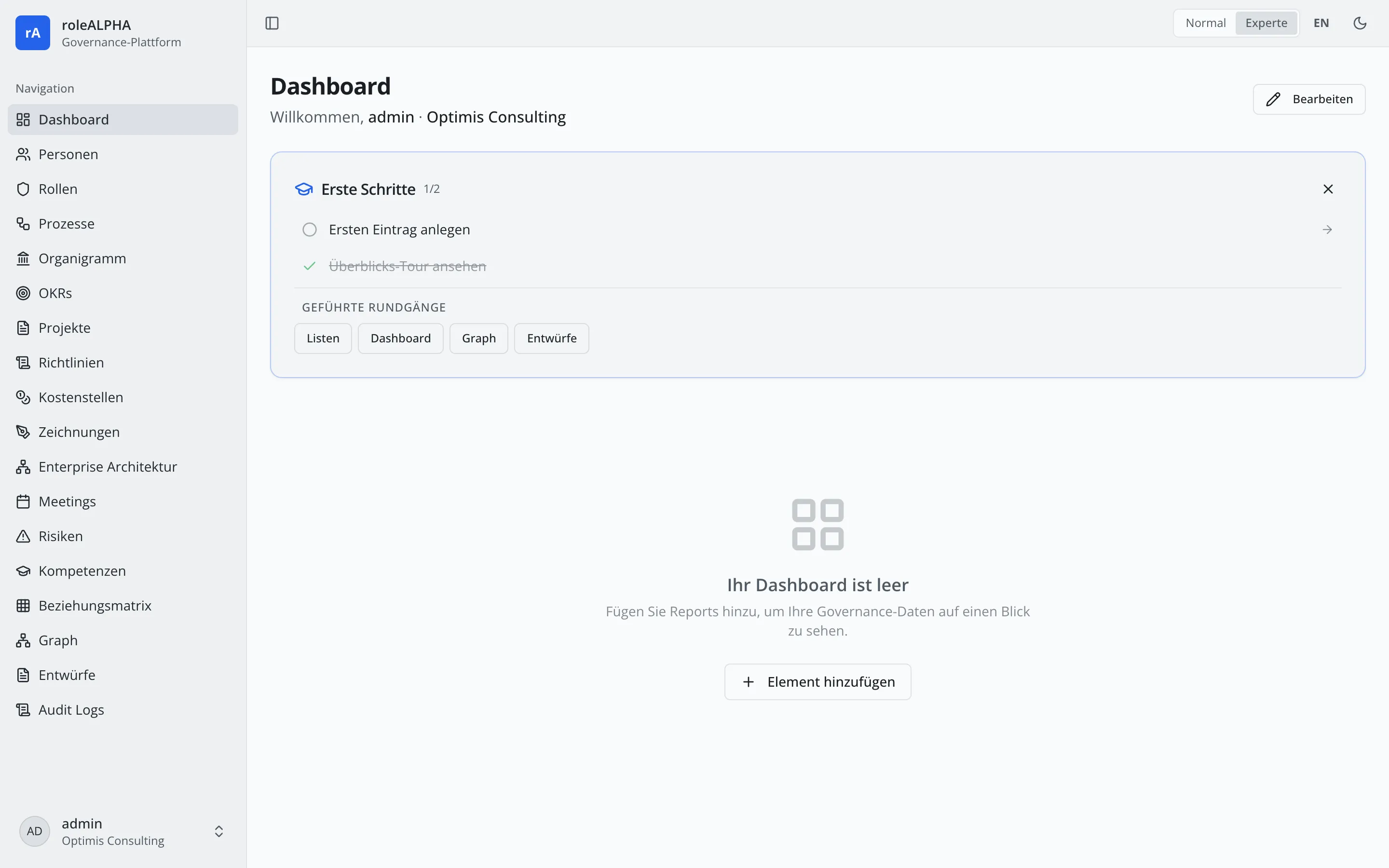
Task: Click the OKRs target icon
Action: click(x=23, y=293)
